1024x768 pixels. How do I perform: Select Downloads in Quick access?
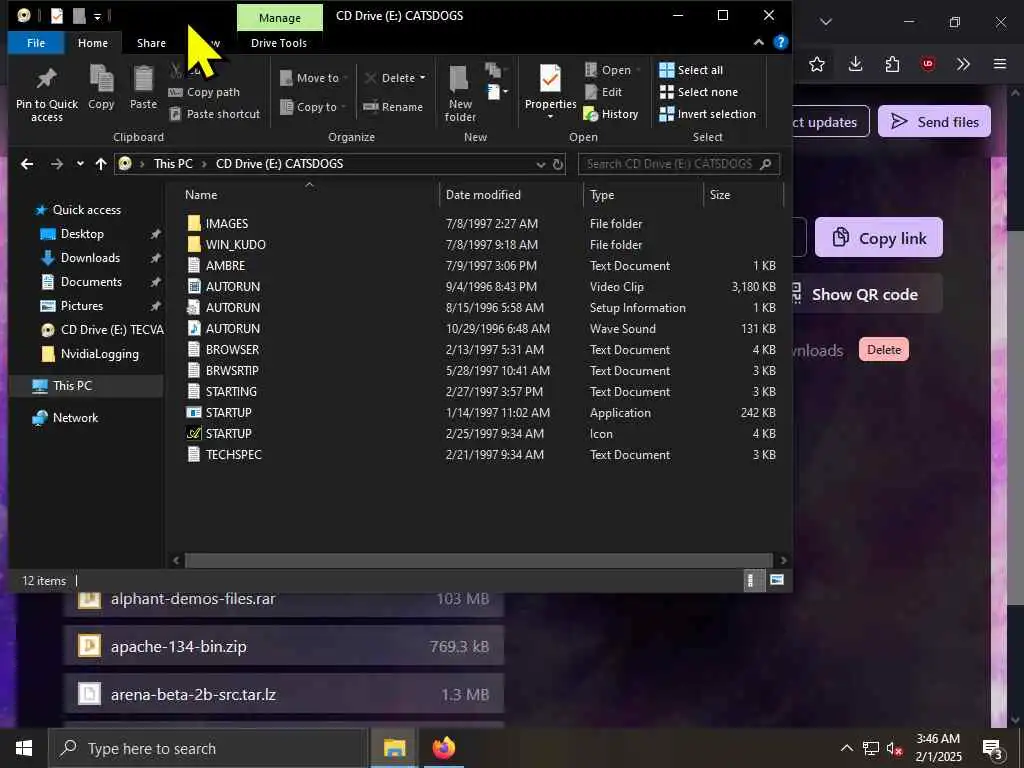[90, 258]
